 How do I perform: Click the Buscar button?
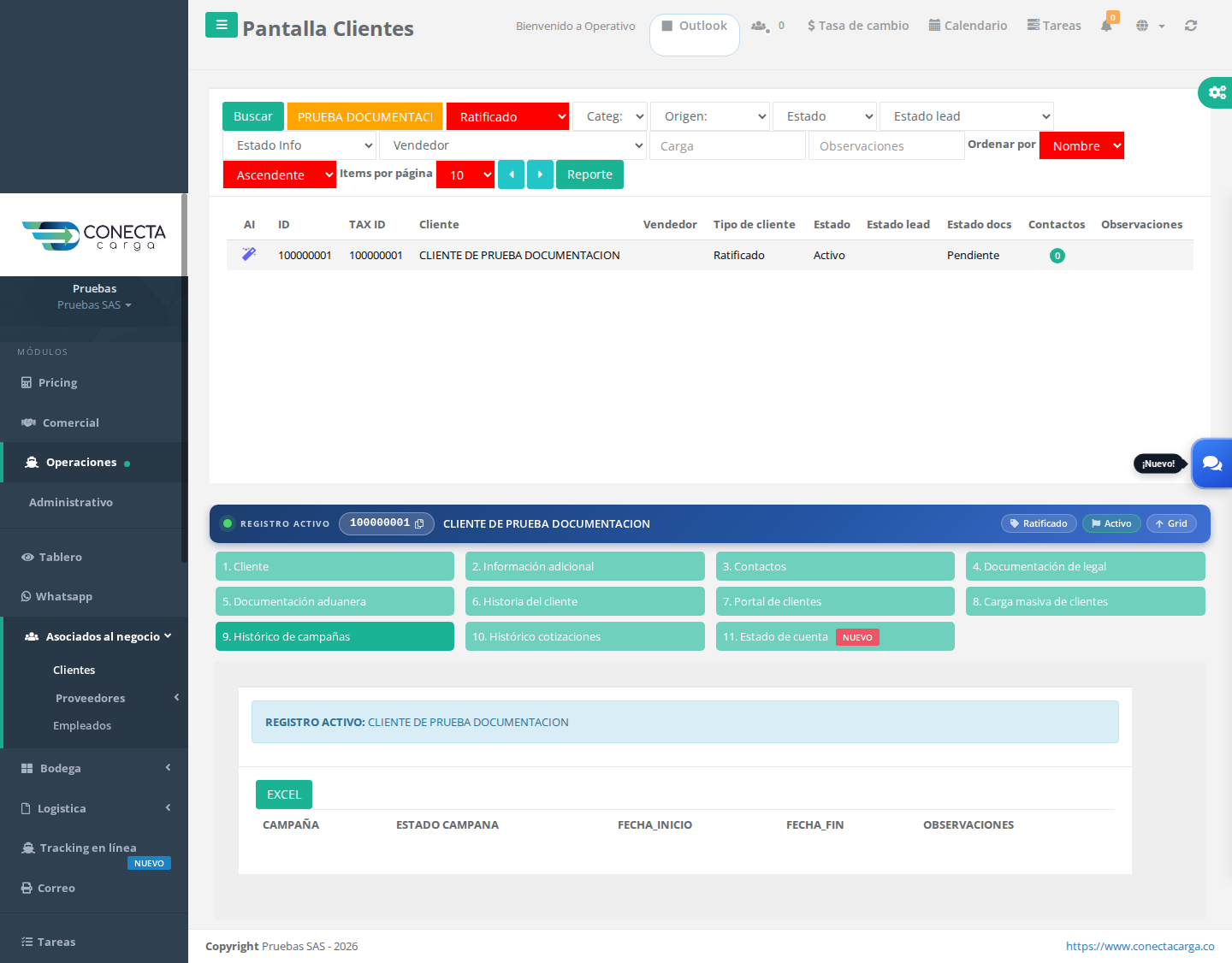253,116
